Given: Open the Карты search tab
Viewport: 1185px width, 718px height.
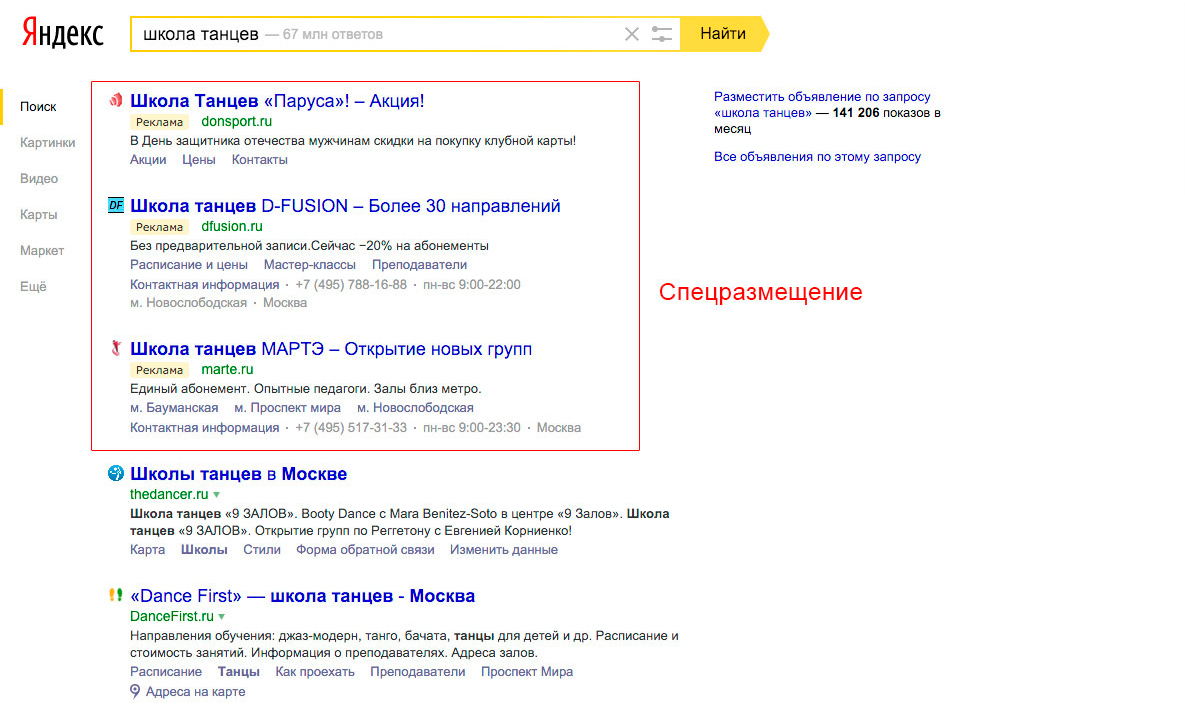Looking at the screenshot, I should click(38, 214).
